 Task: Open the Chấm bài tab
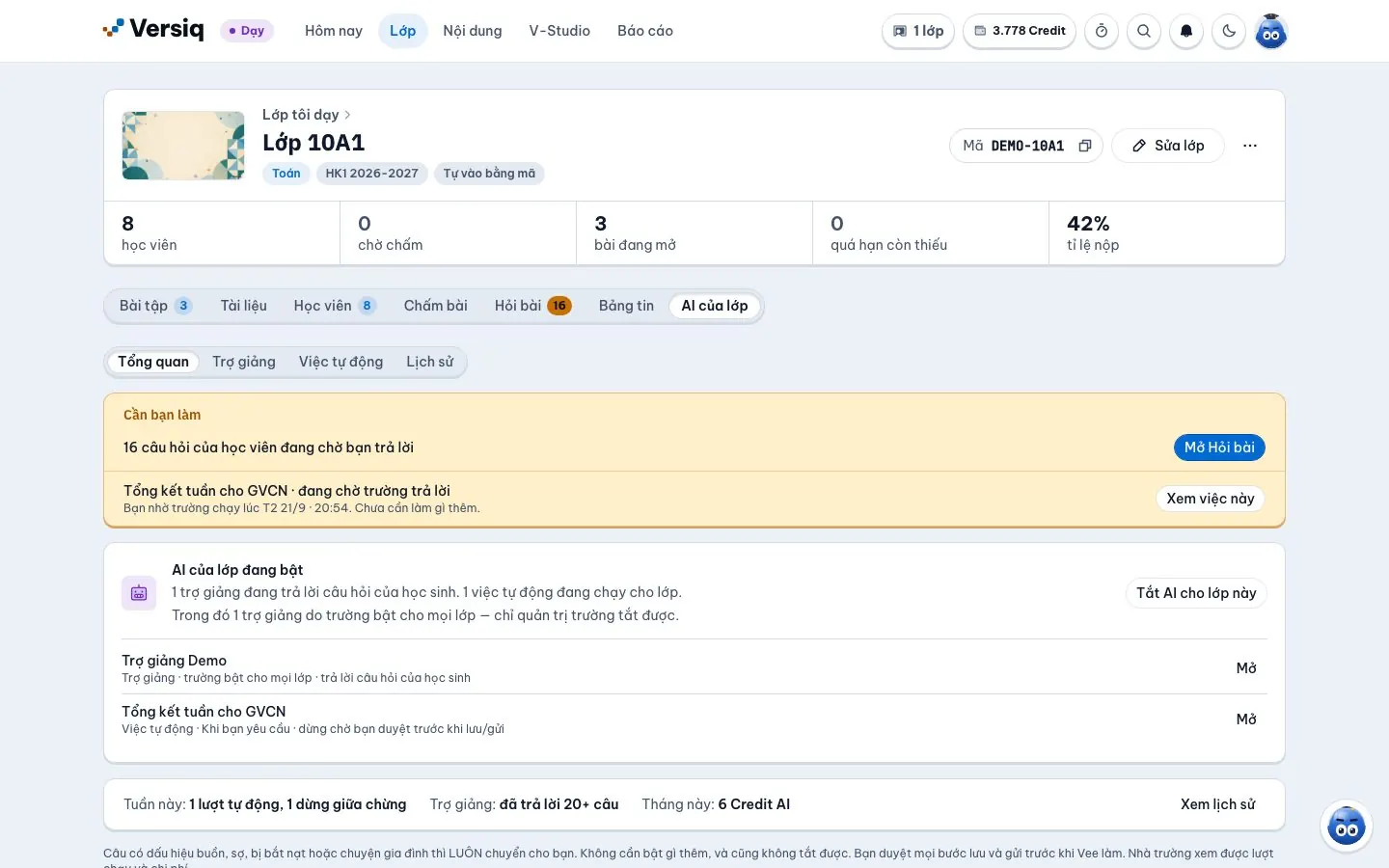click(x=436, y=306)
